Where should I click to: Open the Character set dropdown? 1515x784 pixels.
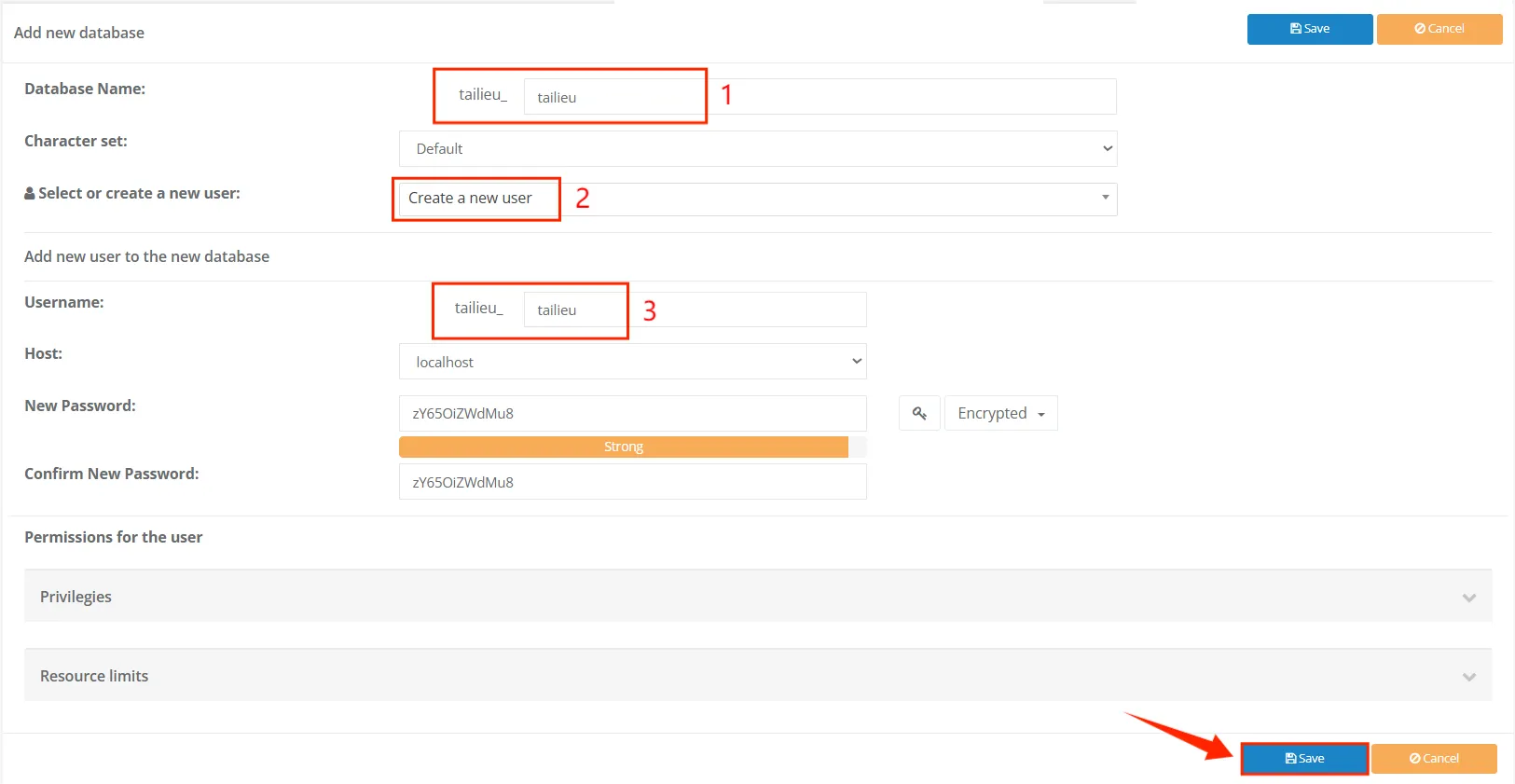point(758,149)
